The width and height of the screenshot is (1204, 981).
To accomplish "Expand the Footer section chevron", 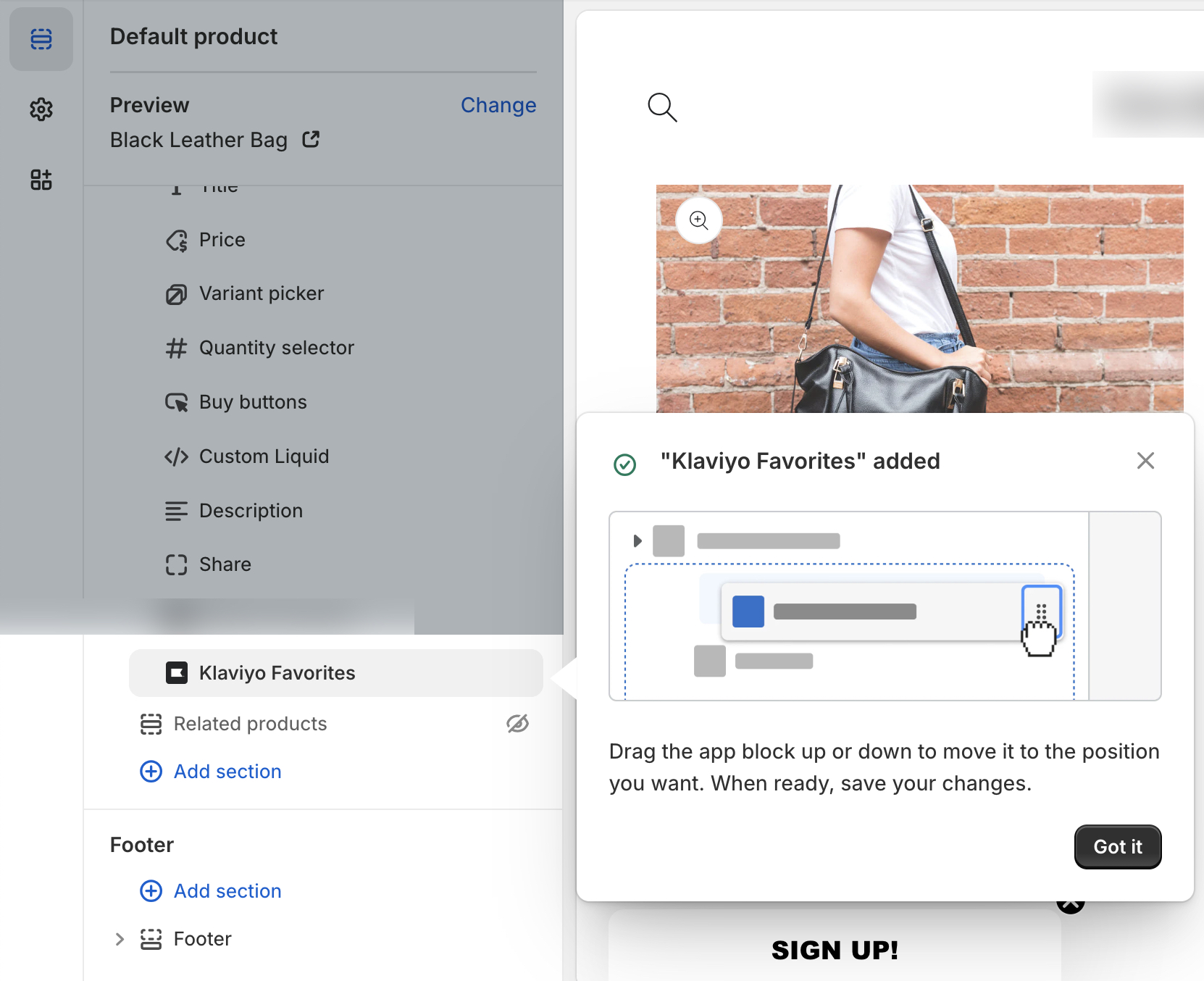I will [x=120, y=939].
